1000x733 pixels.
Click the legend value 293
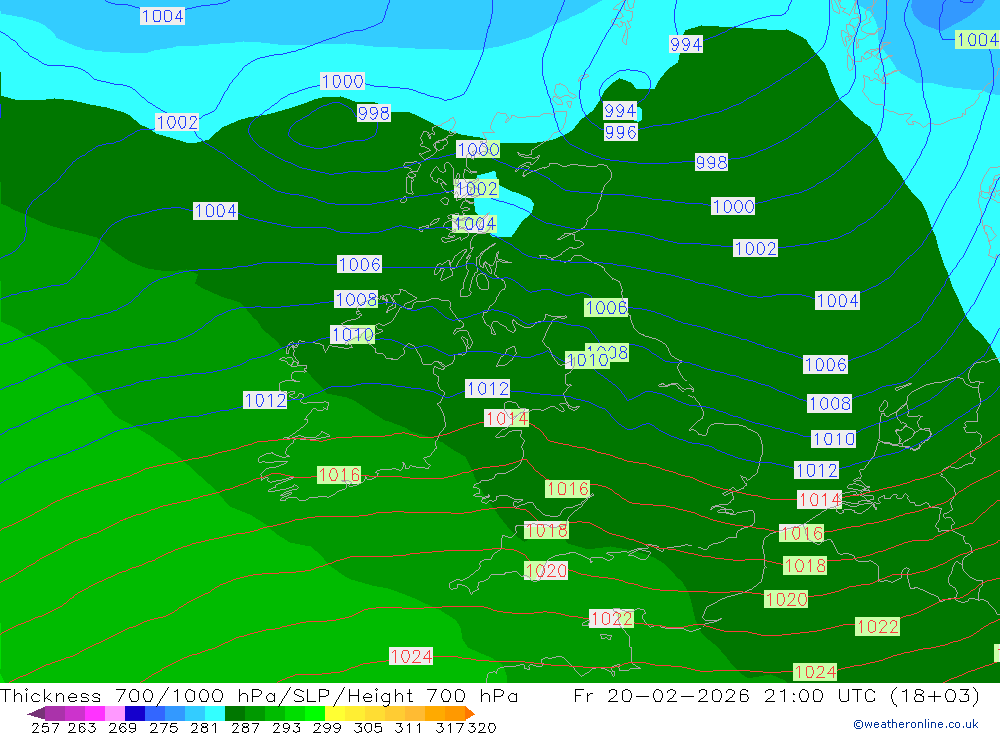[286, 728]
